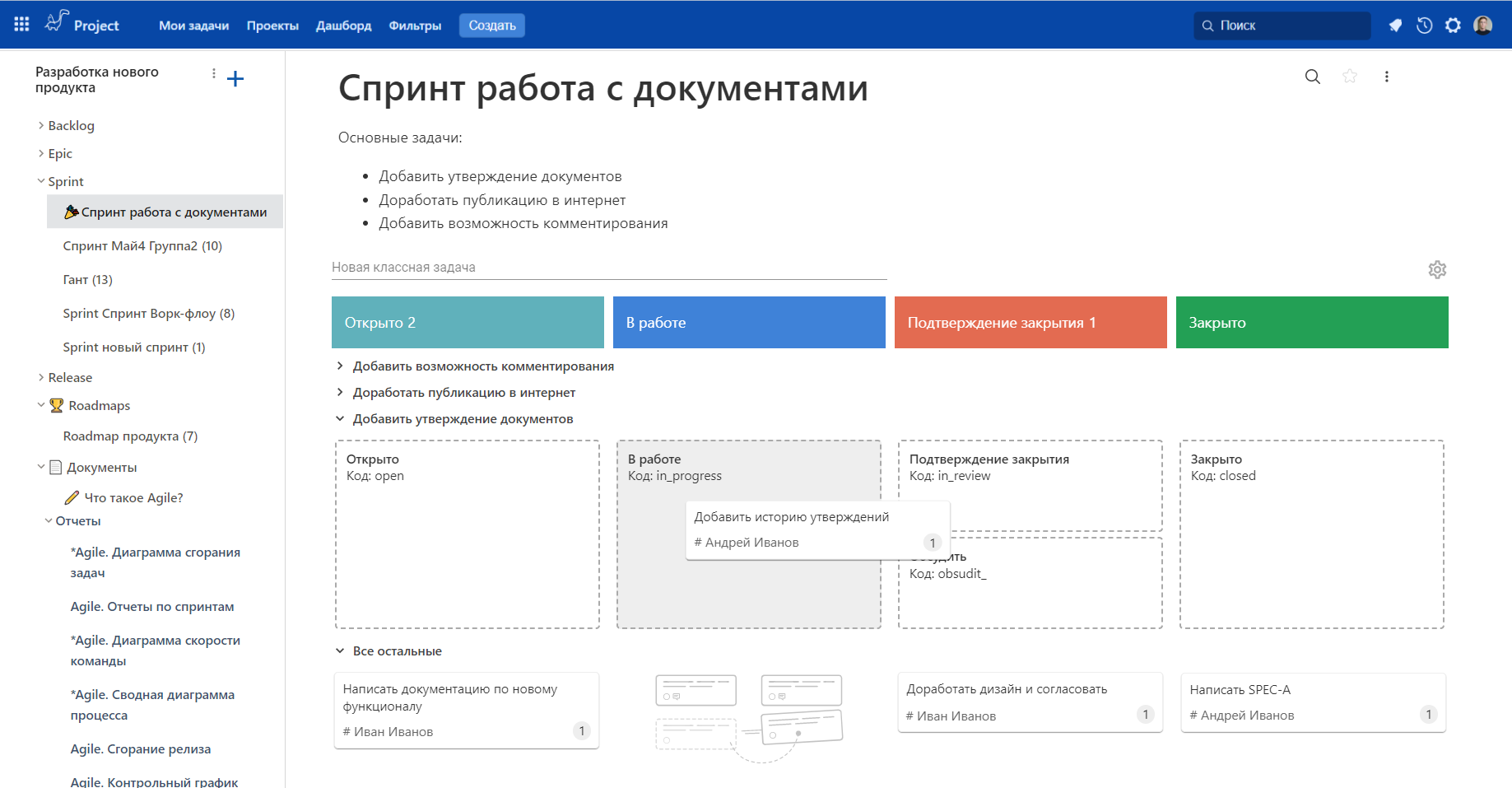Click the search icon next to the sprint title
1512x788 pixels.
[1312, 76]
